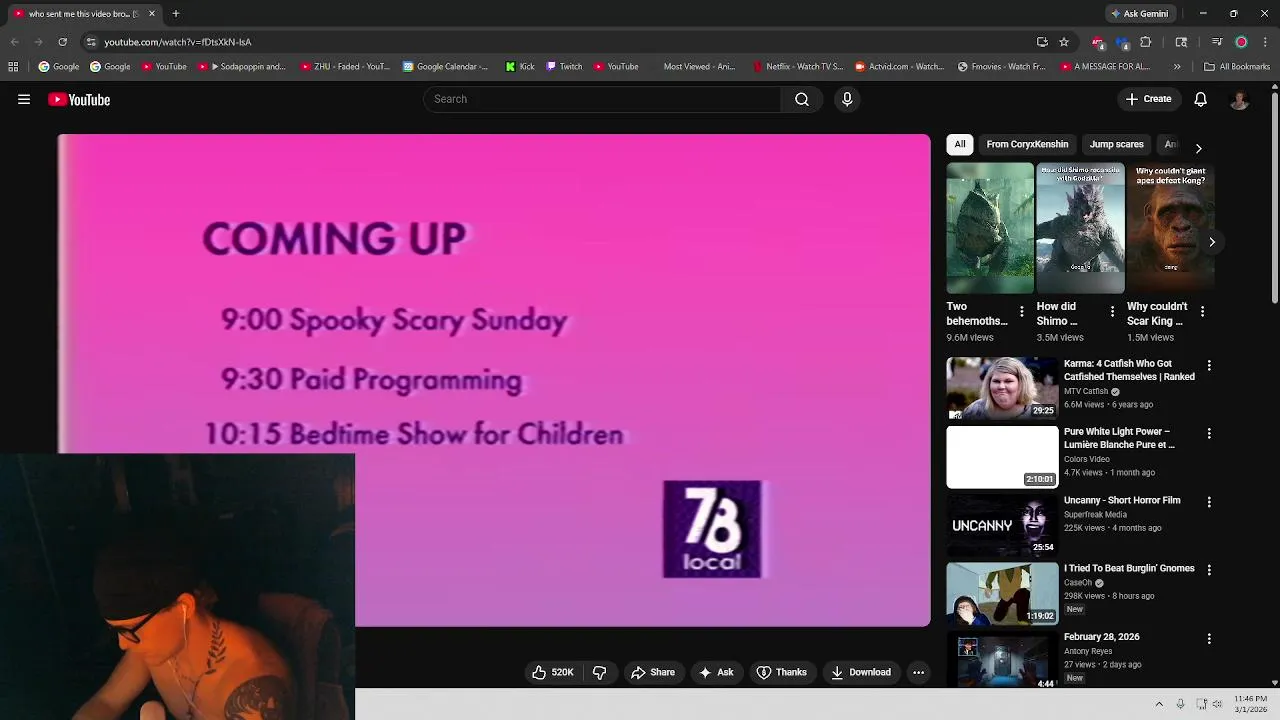Click the YouTube search text field
This screenshot has width=1280, height=720.
tap(602, 99)
